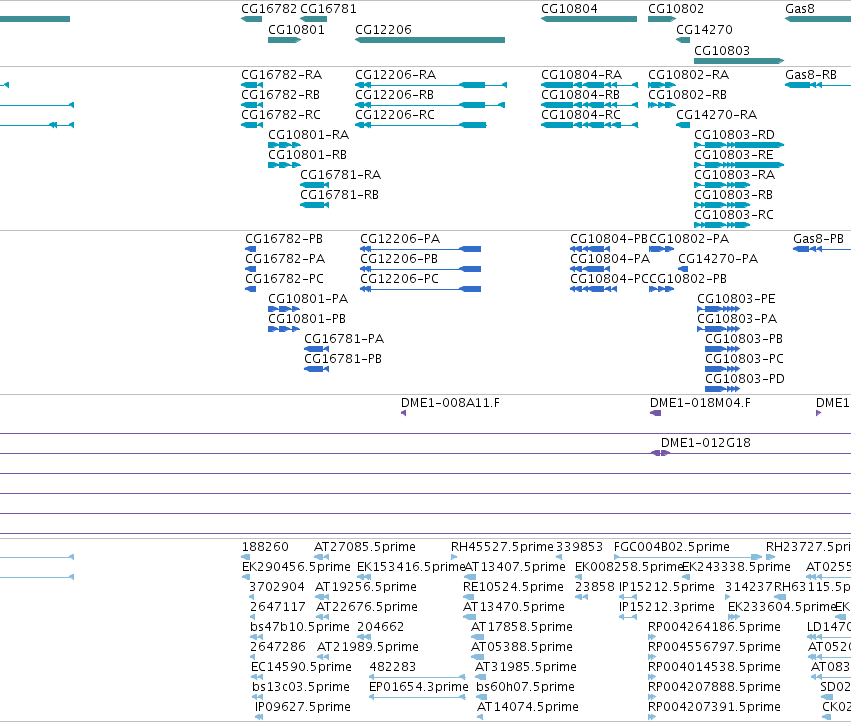The height and width of the screenshot is (722, 851).
Task: Click the CG10801 gene feature
Action: click(284, 40)
